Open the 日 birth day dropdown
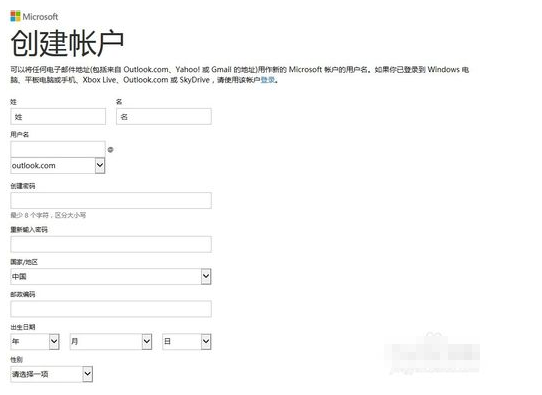 (187, 341)
